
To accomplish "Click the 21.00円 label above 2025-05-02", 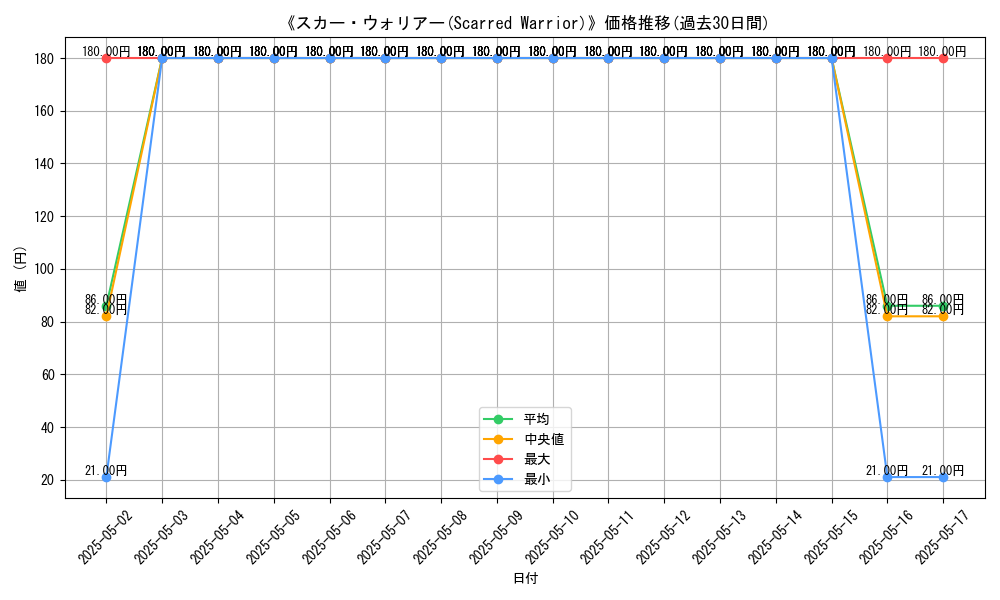I will pyautogui.click(x=106, y=471).
